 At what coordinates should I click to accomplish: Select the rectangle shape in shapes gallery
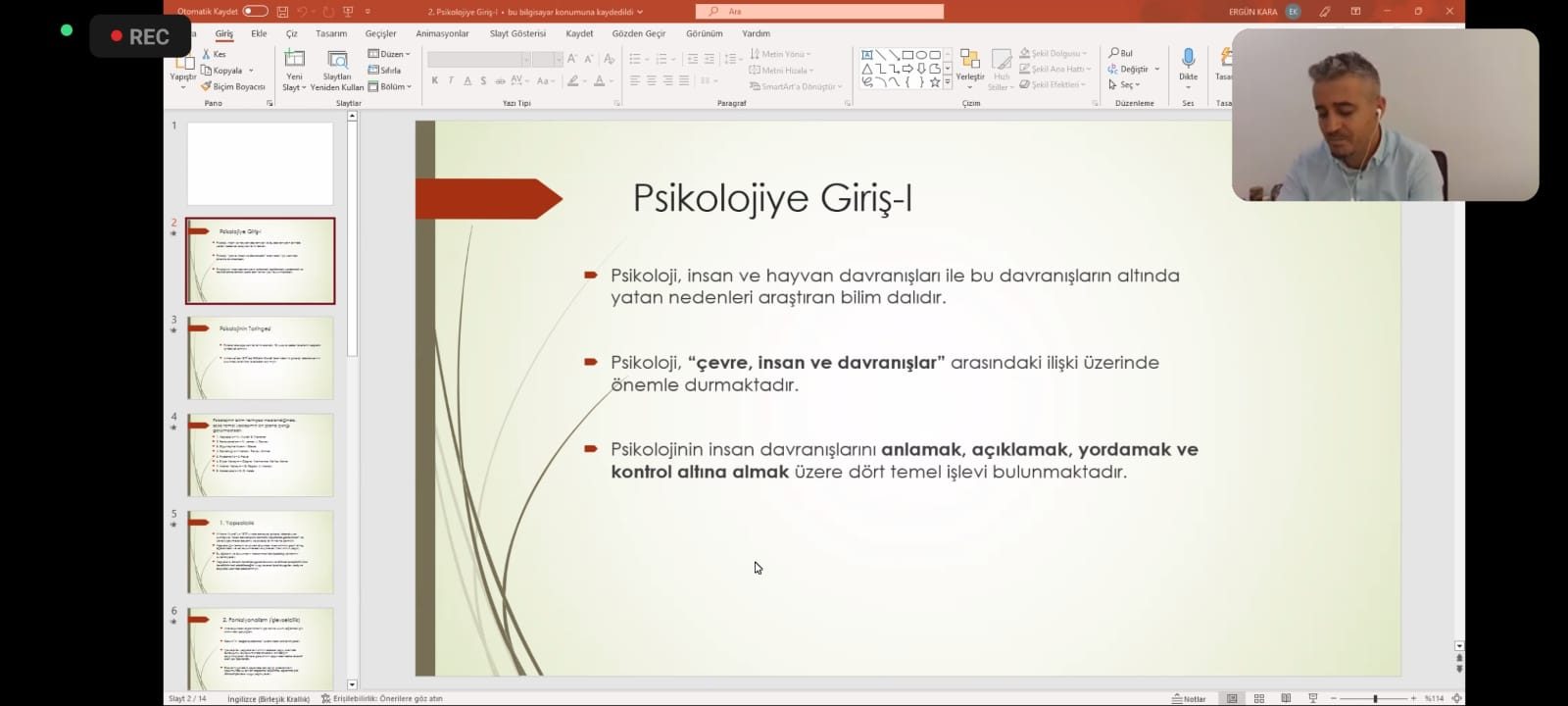point(907,55)
